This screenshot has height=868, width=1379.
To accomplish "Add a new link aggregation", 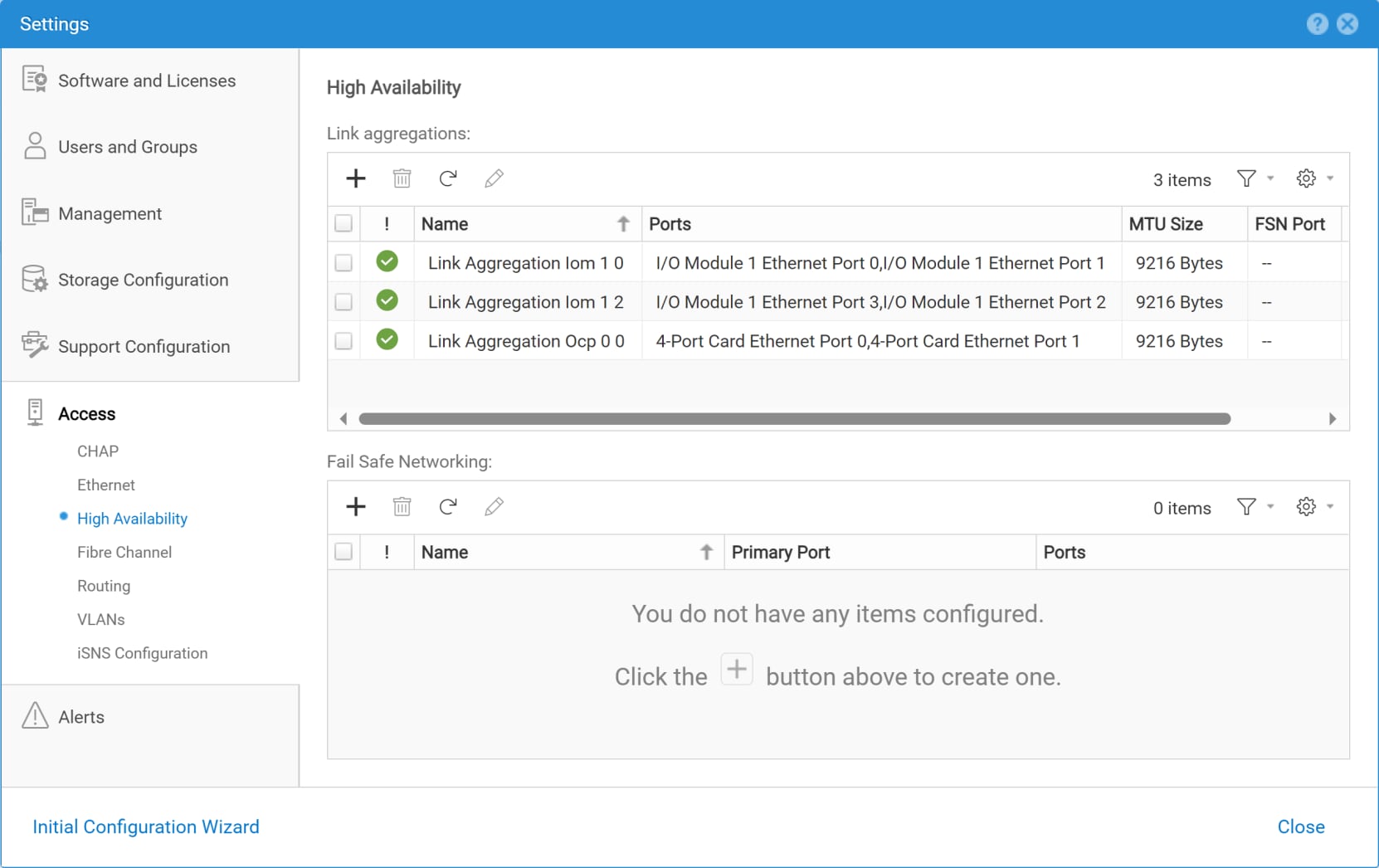I will [356, 178].
